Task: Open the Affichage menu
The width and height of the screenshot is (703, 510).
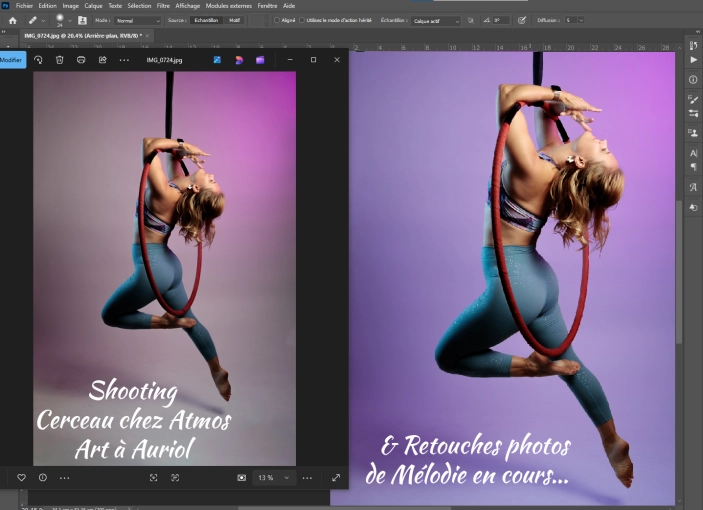Action: point(187,6)
